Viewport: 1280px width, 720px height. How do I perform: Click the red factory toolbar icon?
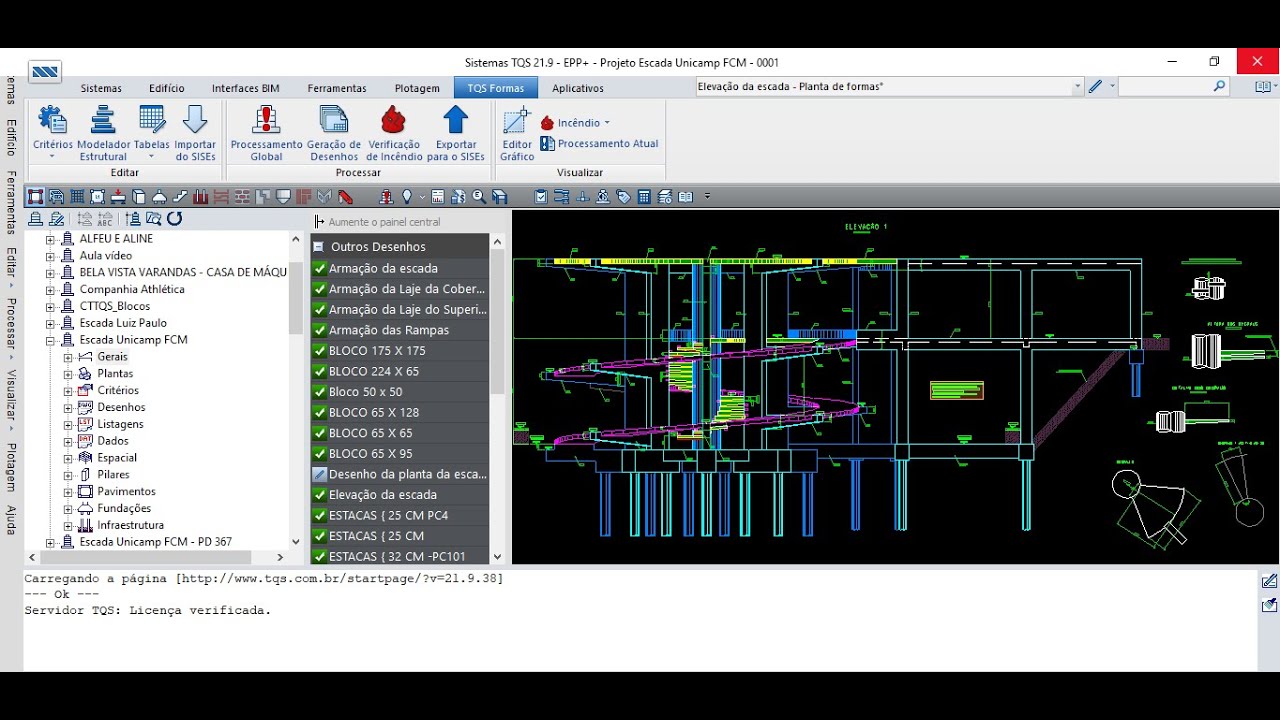[201, 196]
